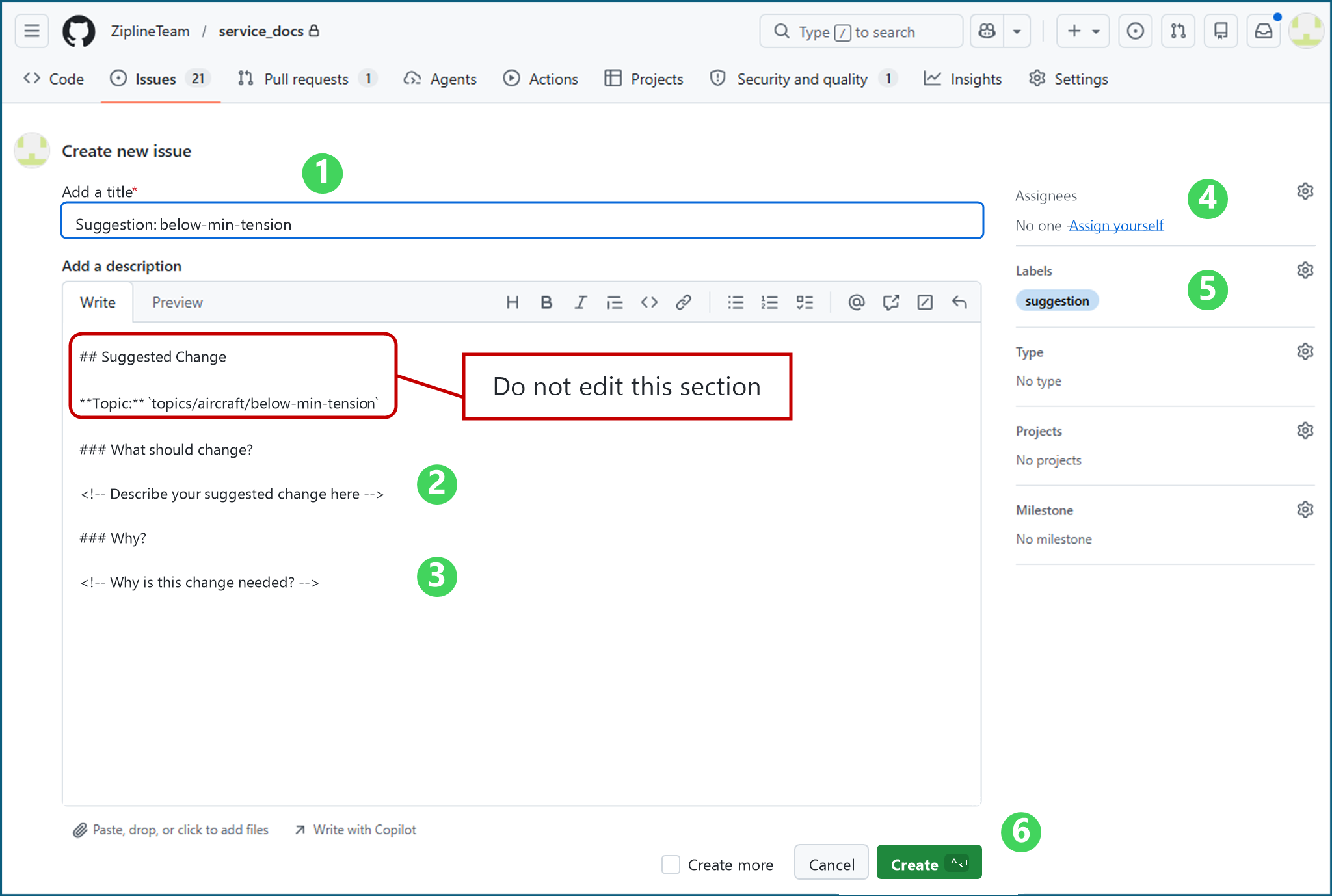Open the Milestone gear settings
The height and width of the screenshot is (896, 1332).
pos(1305,509)
